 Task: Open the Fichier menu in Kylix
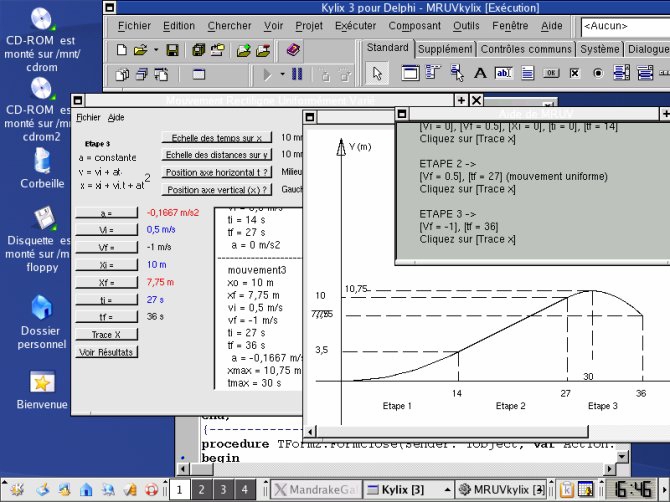[x=134, y=26]
